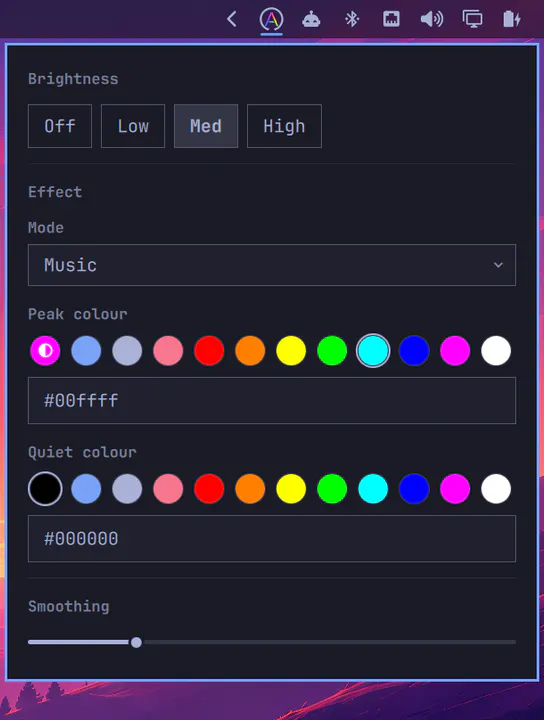This screenshot has width=544, height=720.
Task: Click the battery charging icon
Action: coord(512,19)
